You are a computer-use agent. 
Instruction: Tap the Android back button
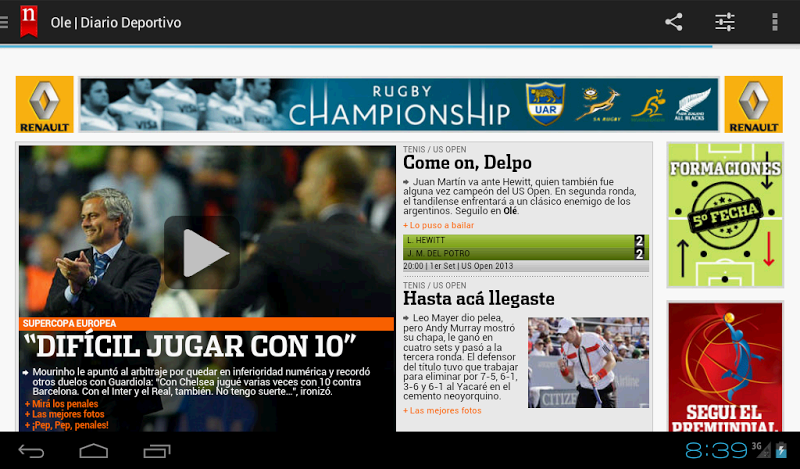32,451
